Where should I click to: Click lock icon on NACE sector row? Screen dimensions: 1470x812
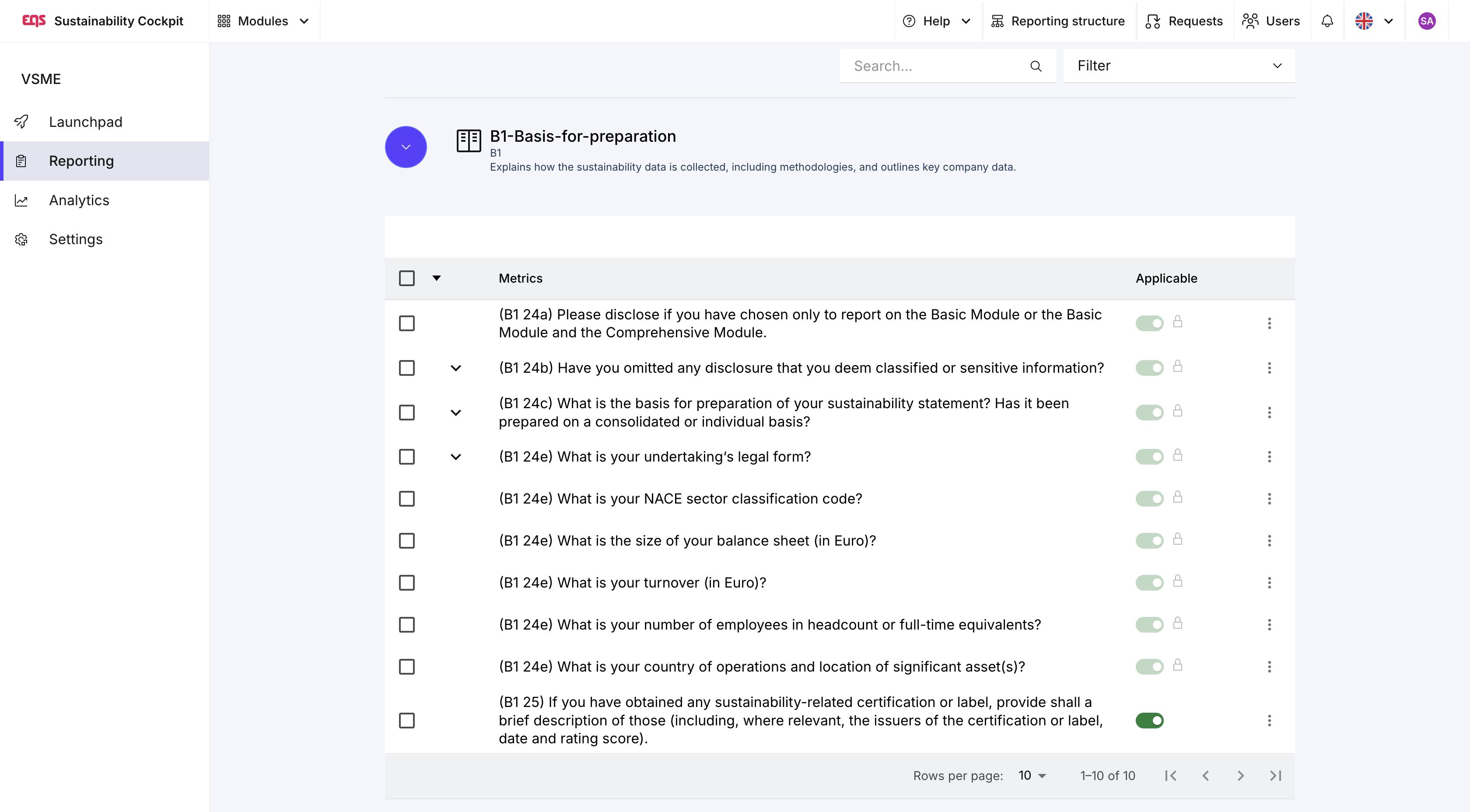[1177, 497]
